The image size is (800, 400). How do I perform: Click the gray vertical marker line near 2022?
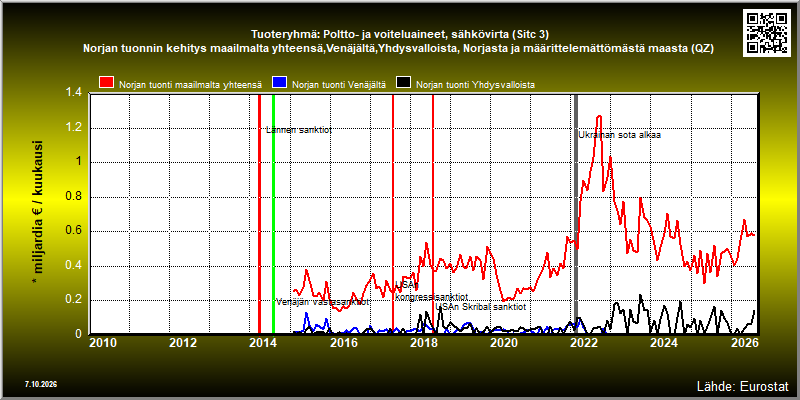click(576, 214)
